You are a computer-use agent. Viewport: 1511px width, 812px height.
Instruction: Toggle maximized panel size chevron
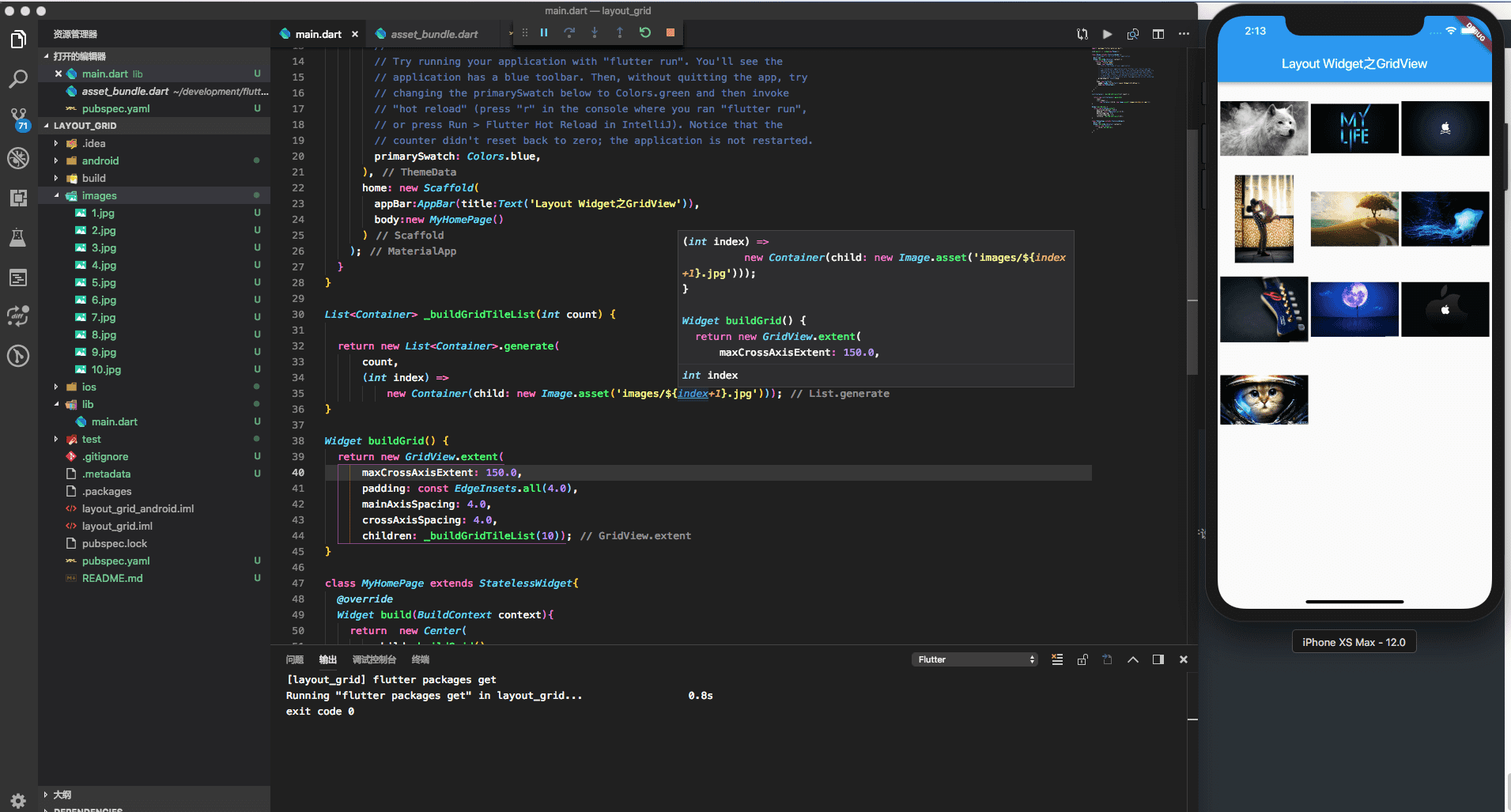click(1133, 659)
